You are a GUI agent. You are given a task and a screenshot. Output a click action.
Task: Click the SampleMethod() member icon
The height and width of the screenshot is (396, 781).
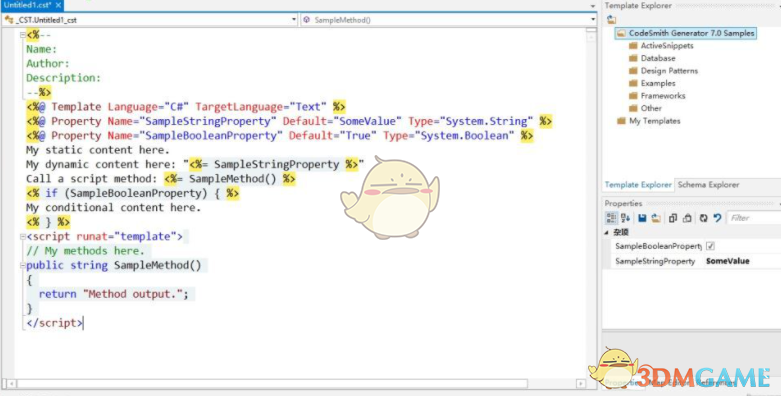(306, 20)
